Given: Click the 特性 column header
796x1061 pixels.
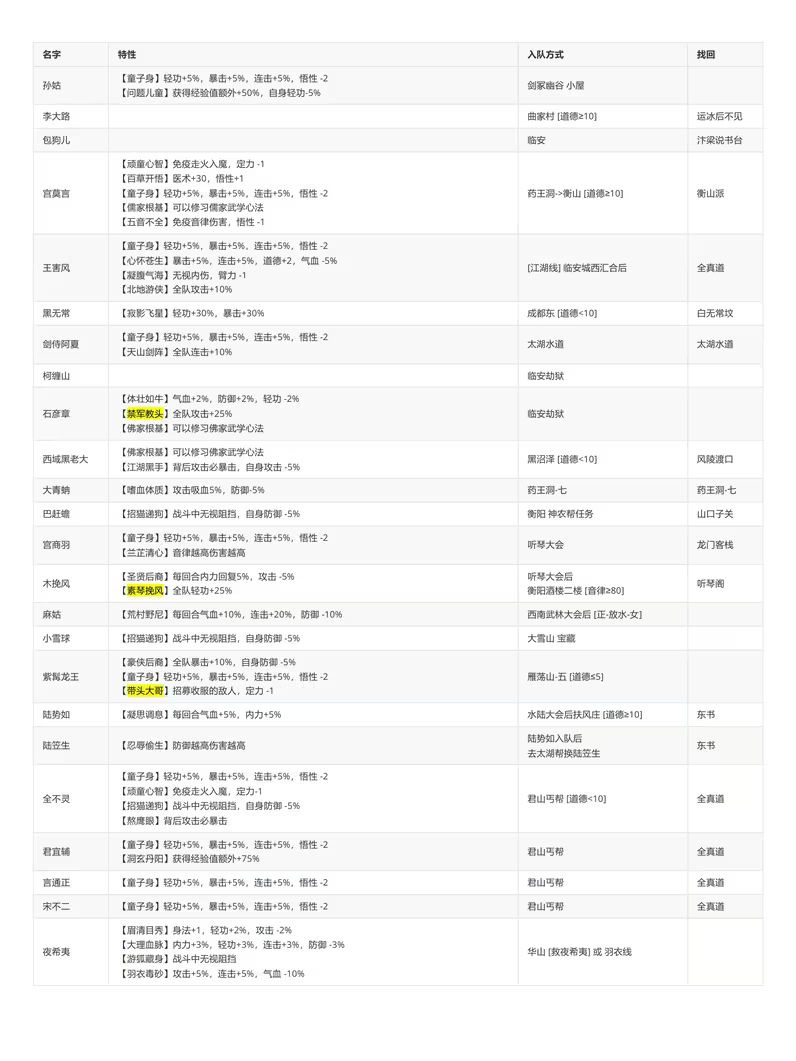Looking at the screenshot, I should coord(127,55).
